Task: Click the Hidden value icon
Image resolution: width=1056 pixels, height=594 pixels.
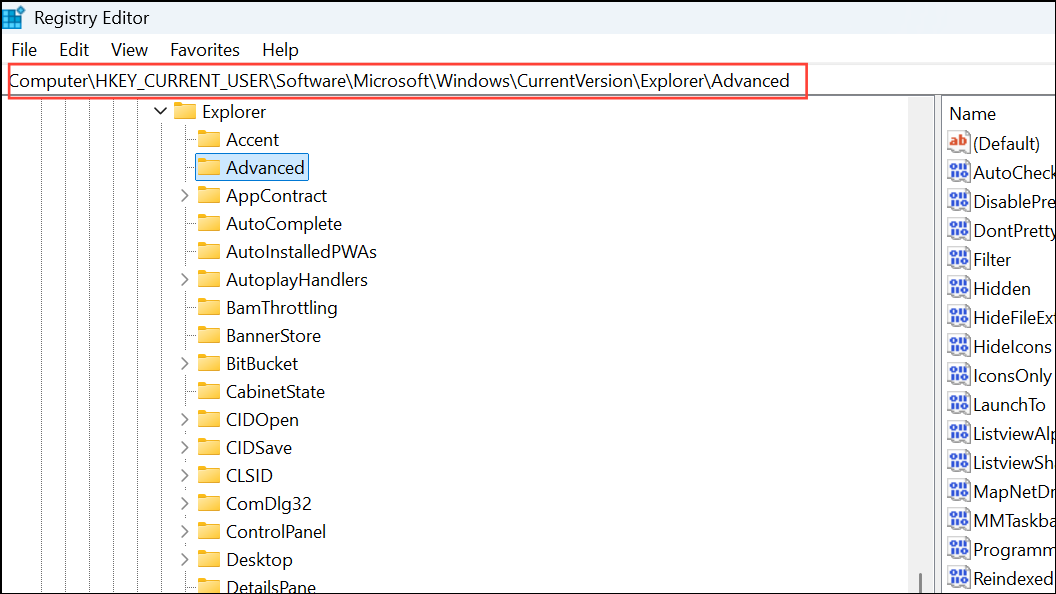Action: 957,288
